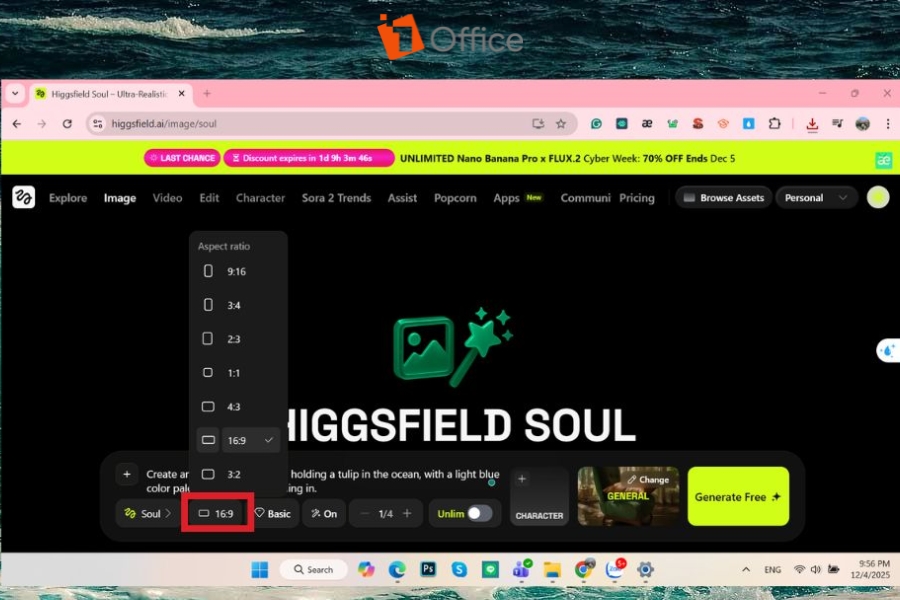
Task: Reload the Higgsfield page
Action: [67, 123]
